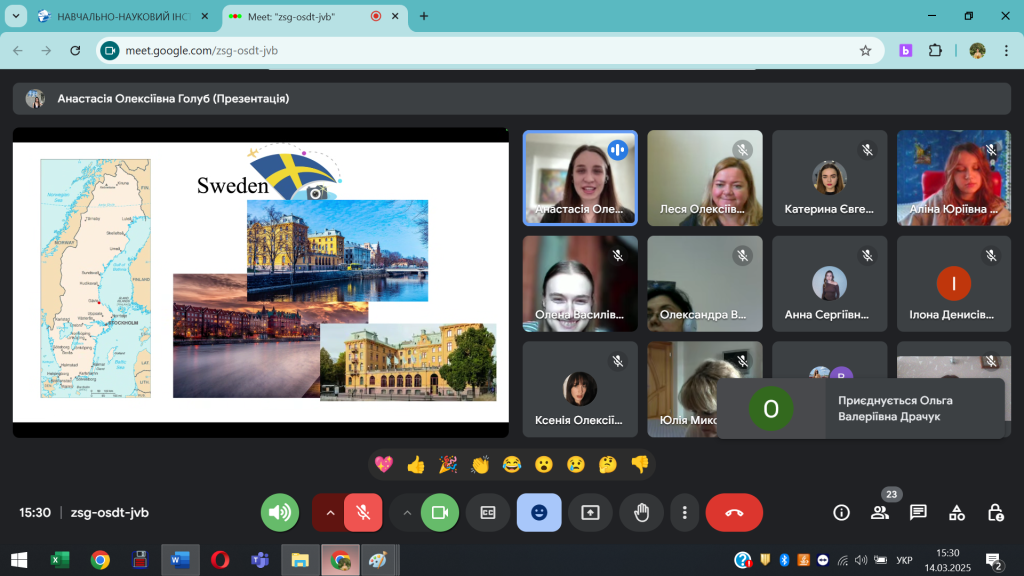1024x576 pixels.
Task: Open host controls lock icon
Action: click(995, 513)
